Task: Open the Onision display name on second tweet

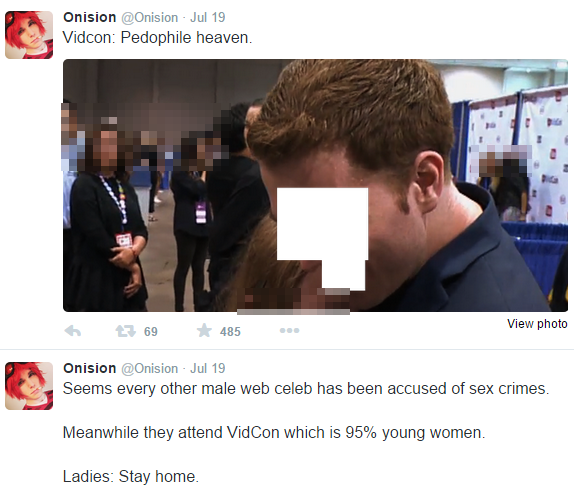Action: pyautogui.click(x=89, y=368)
